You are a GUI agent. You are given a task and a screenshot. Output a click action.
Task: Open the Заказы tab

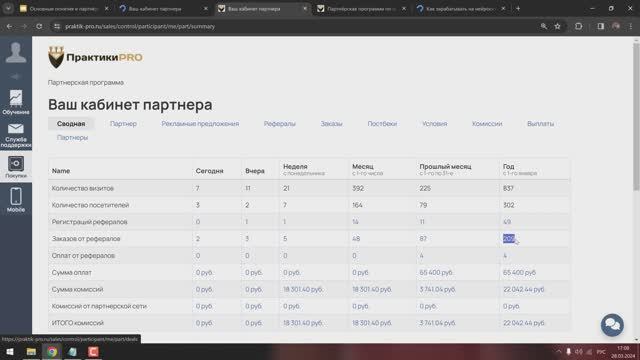click(x=331, y=124)
